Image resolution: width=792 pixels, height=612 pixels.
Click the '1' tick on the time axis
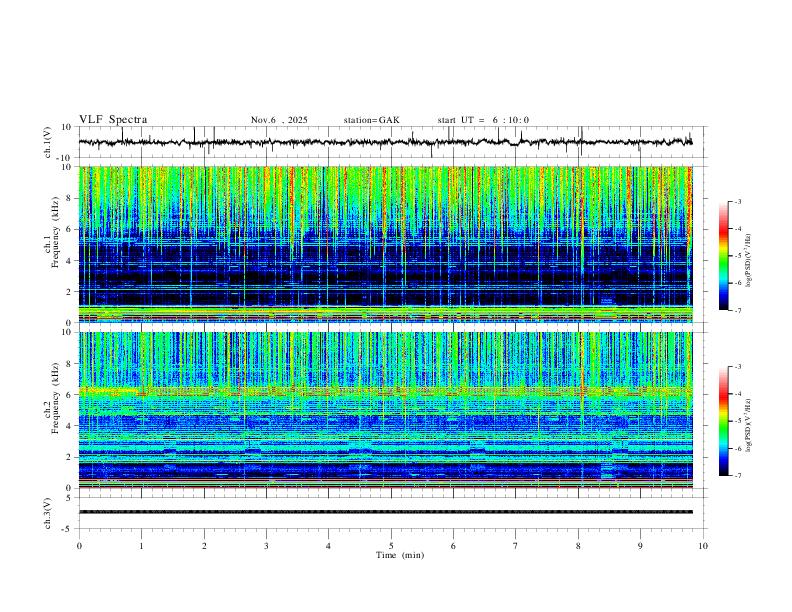pyautogui.click(x=141, y=546)
